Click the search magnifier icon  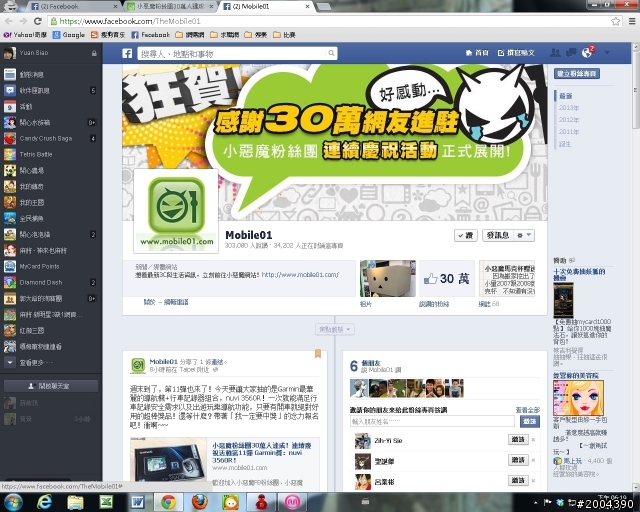(331, 53)
